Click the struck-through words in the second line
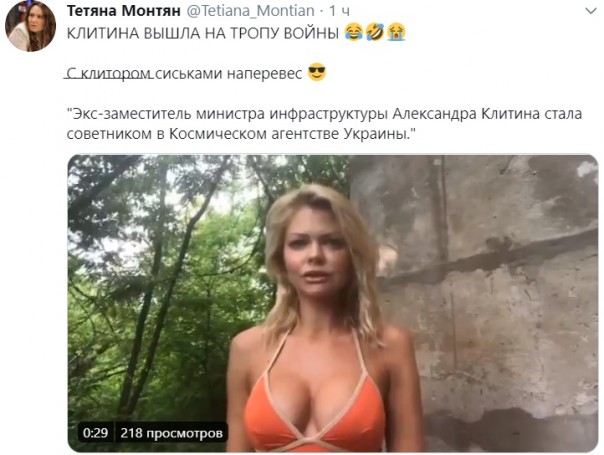 [109, 73]
